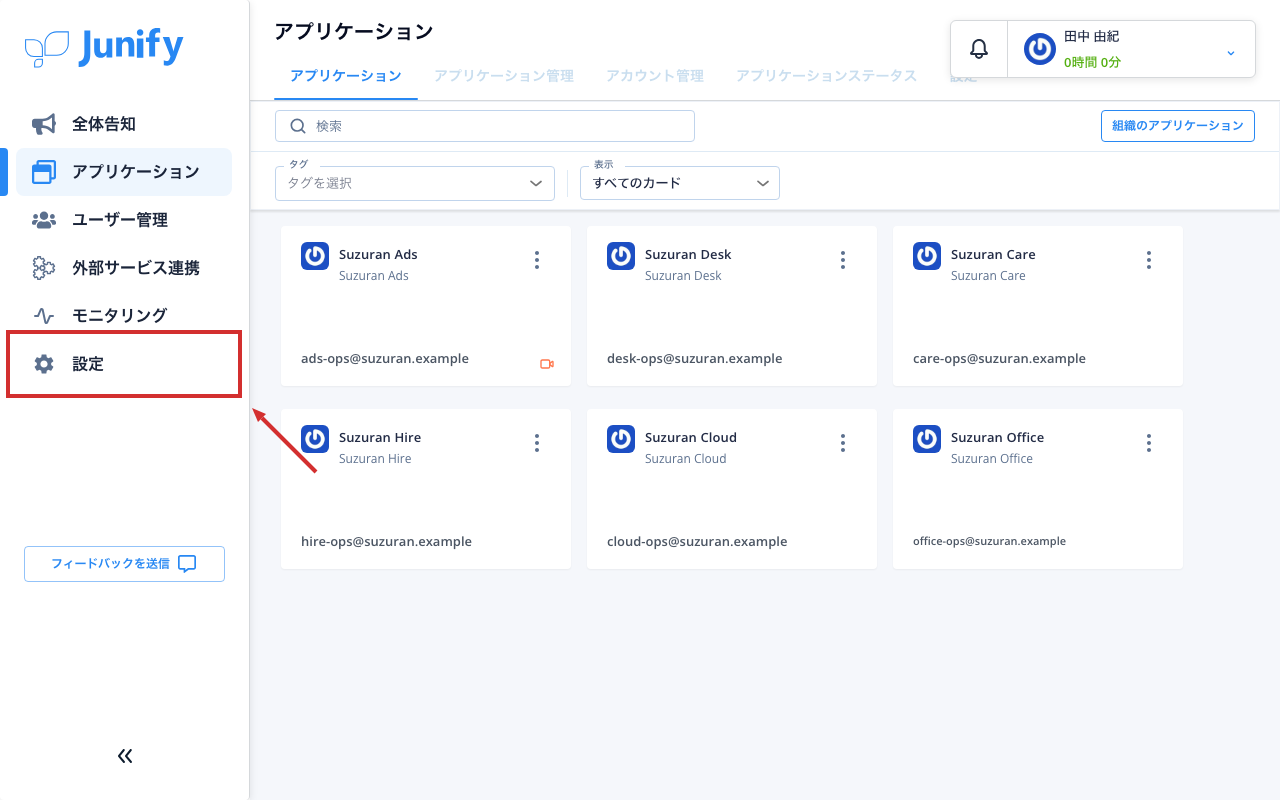This screenshot has width=1280, height=800.
Task: Click the 組織のアプリケーション button
Action: tap(1177, 126)
